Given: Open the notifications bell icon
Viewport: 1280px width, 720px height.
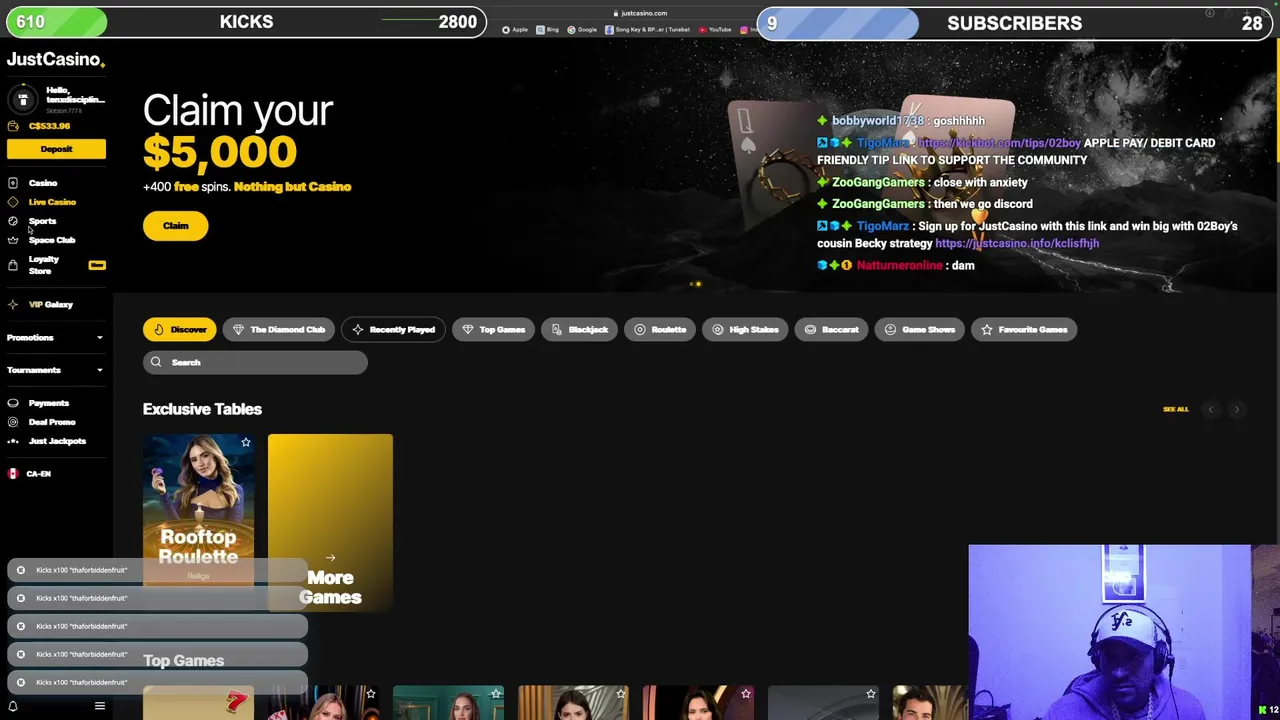Looking at the screenshot, I should coord(13,706).
